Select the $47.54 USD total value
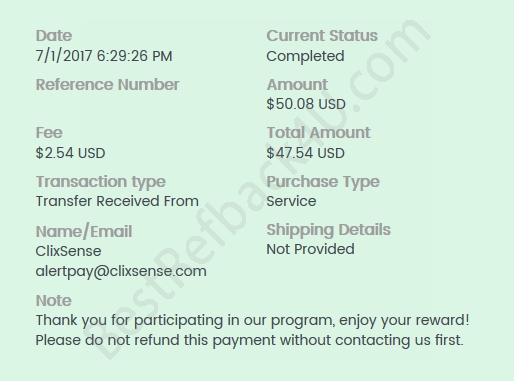 point(305,153)
